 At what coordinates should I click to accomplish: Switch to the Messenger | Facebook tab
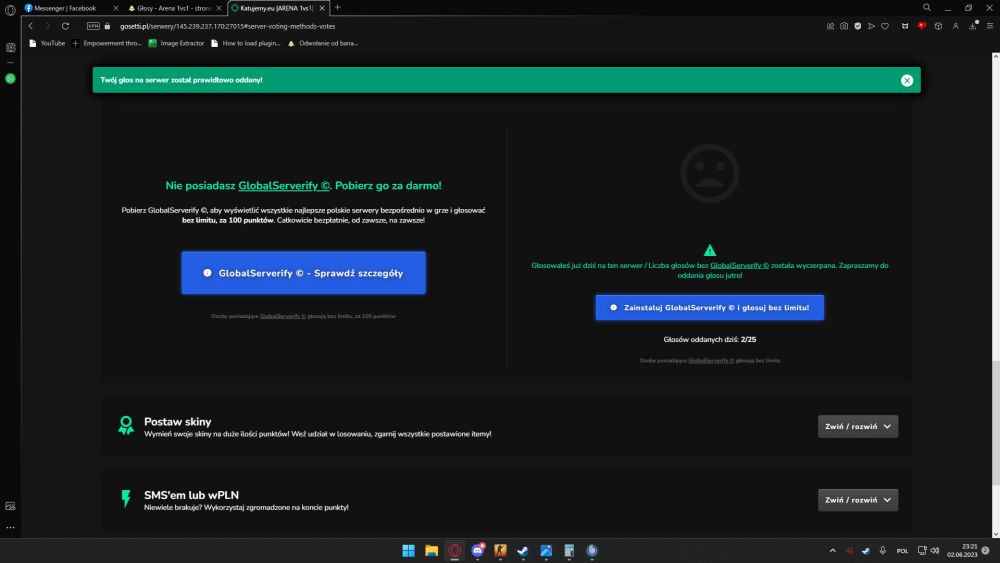[64, 8]
